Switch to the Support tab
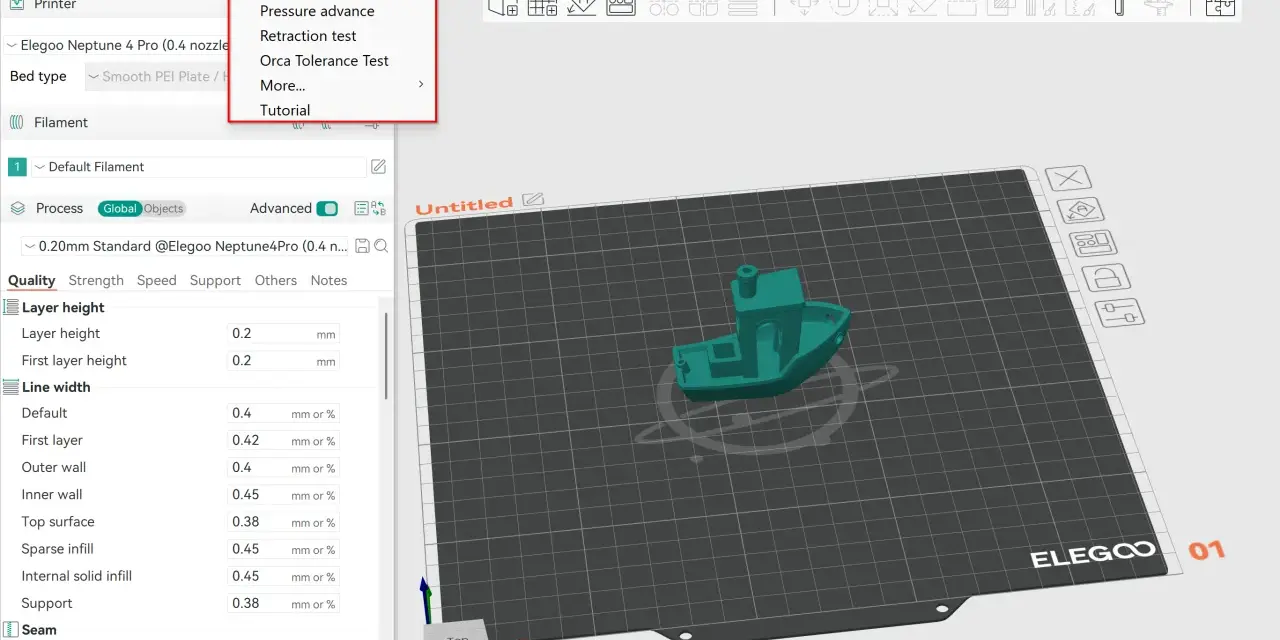This screenshot has height=640, width=1280. coord(215,281)
